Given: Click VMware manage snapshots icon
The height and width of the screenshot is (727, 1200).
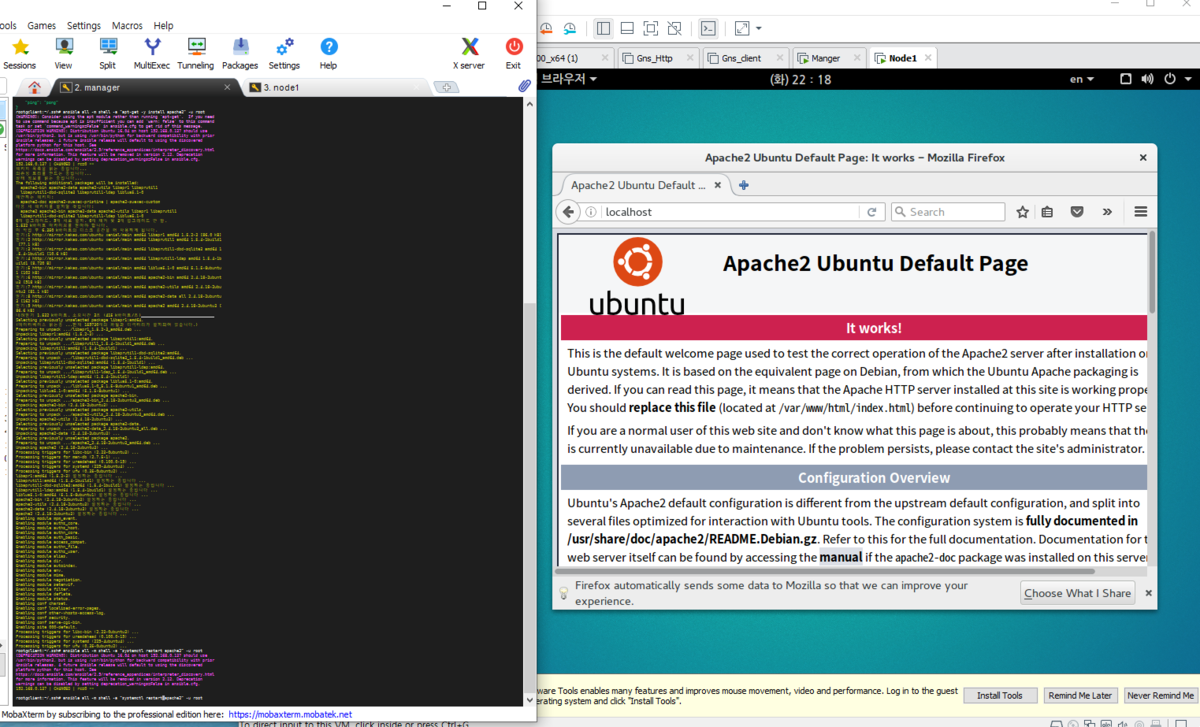Looking at the screenshot, I should pos(569,28).
